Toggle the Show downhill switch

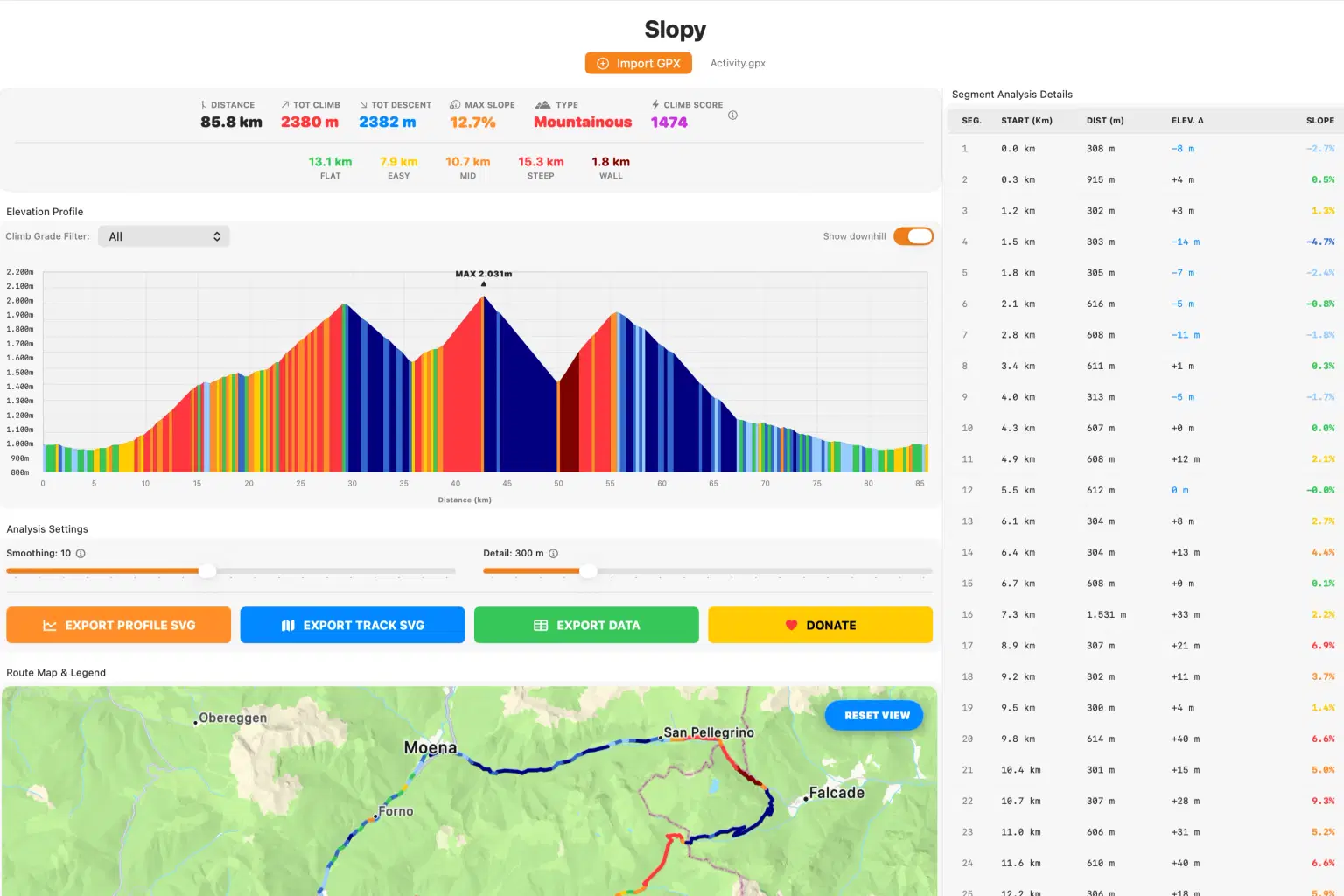(x=913, y=236)
